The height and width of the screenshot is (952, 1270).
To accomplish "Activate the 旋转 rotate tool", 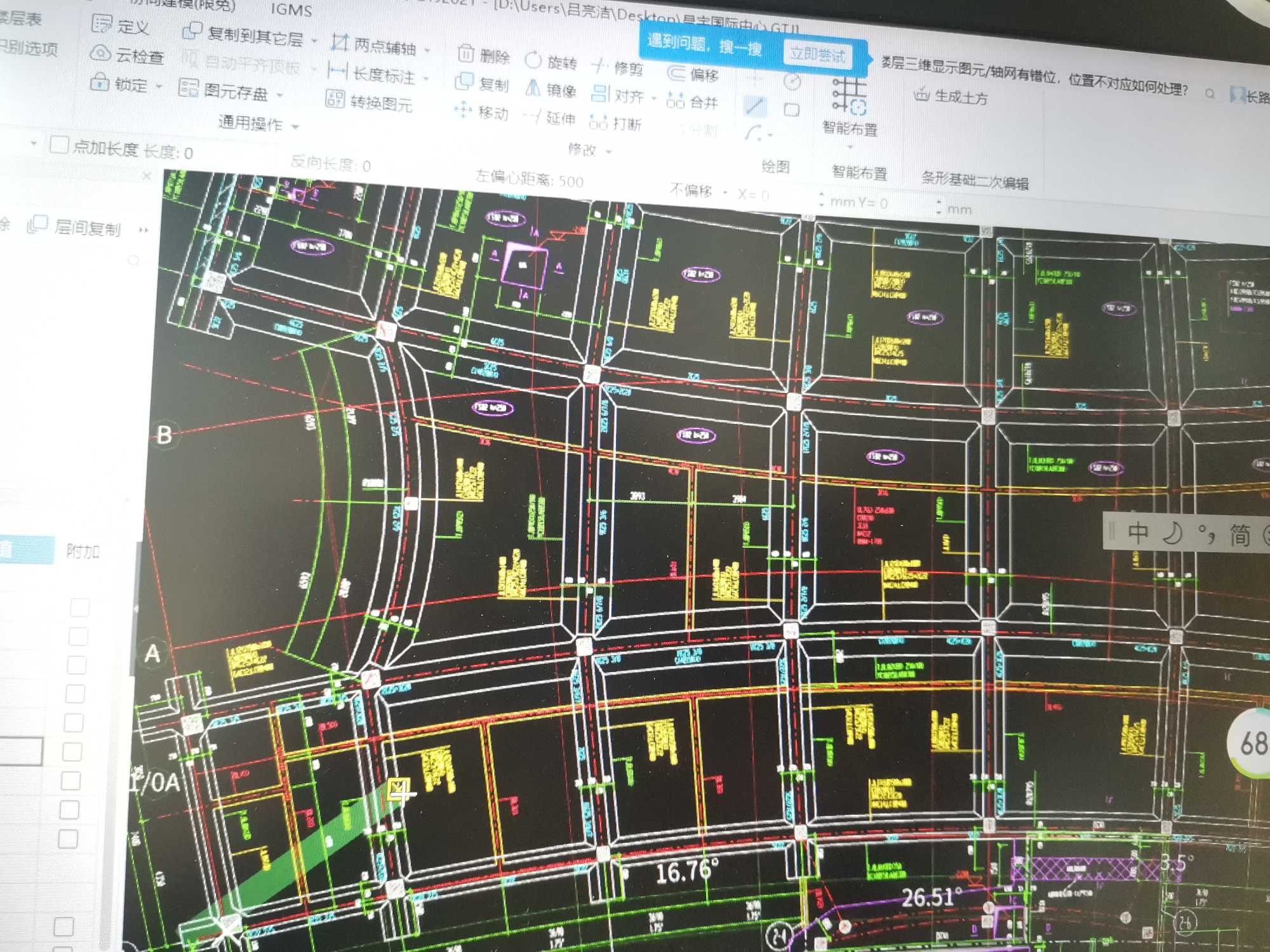I will [x=551, y=61].
